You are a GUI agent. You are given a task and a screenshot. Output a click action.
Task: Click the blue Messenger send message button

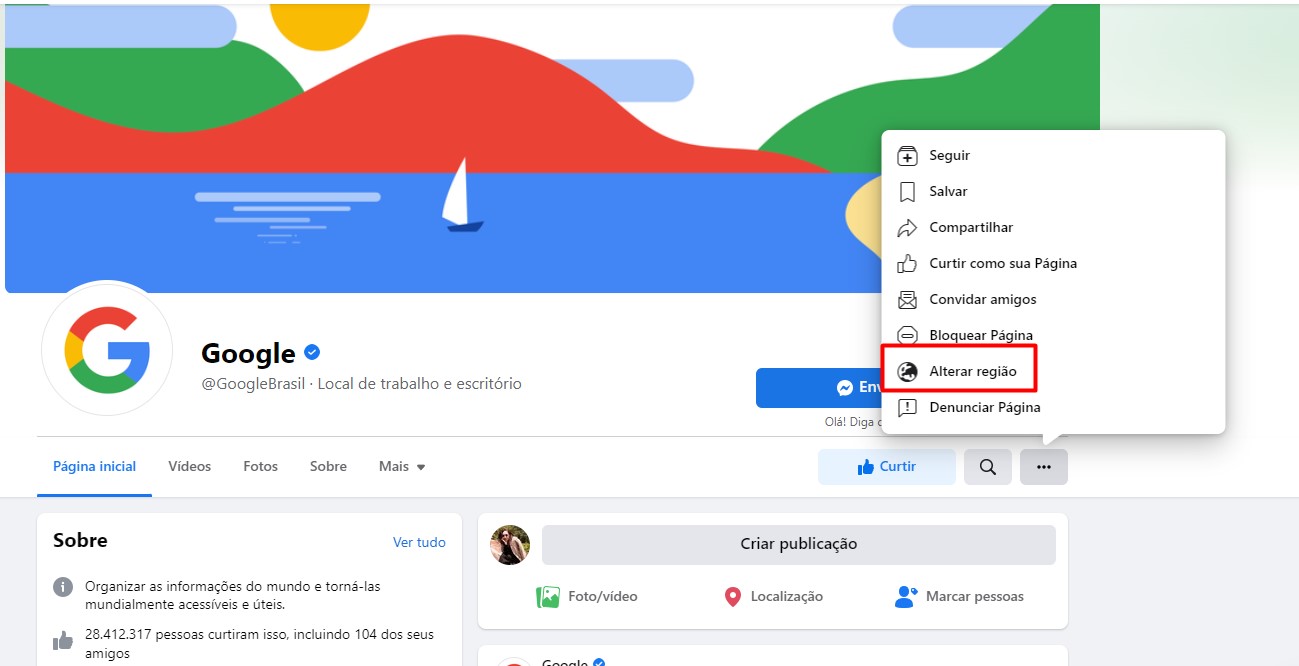pos(819,388)
